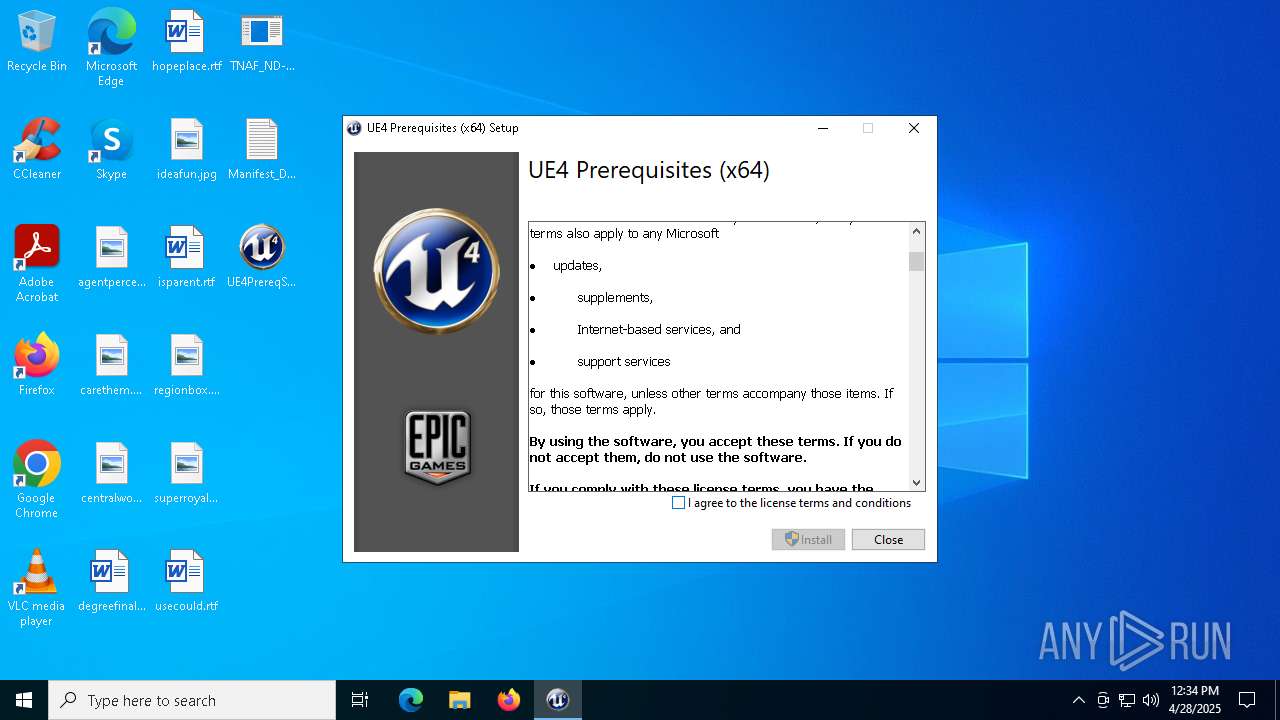Select the Manifest_D text file icon
The width and height of the screenshot is (1280, 720).
(262, 150)
